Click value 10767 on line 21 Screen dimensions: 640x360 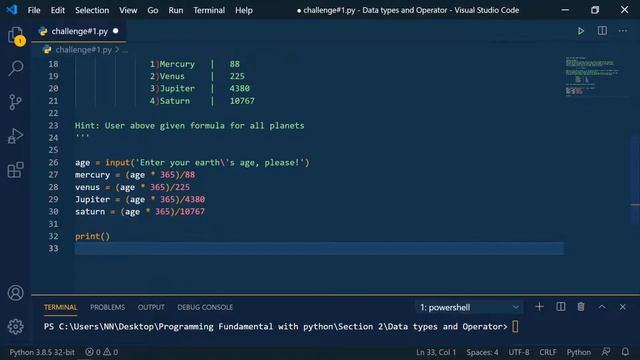(x=242, y=101)
